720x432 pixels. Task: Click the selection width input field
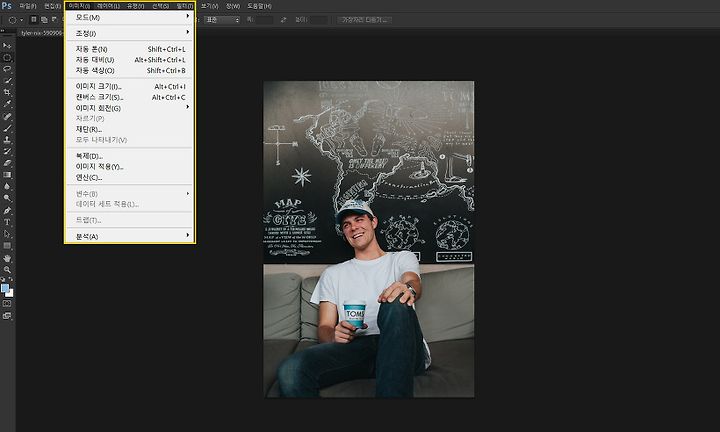click(x=264, y=20)
